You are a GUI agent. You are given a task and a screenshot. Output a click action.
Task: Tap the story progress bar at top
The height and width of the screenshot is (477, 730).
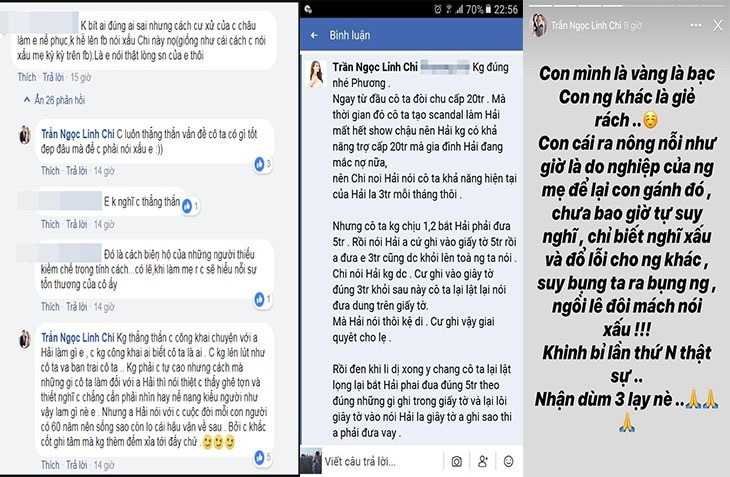[627, 5]
